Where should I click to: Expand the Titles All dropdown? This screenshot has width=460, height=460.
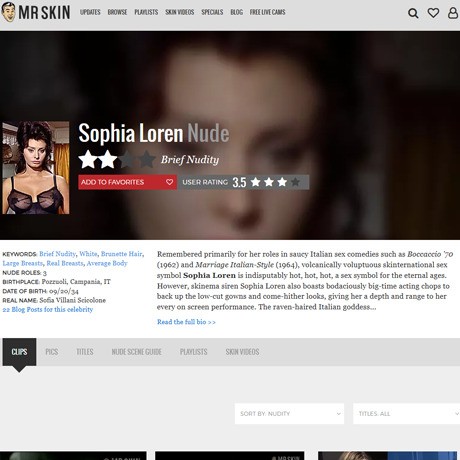[406, 414]
